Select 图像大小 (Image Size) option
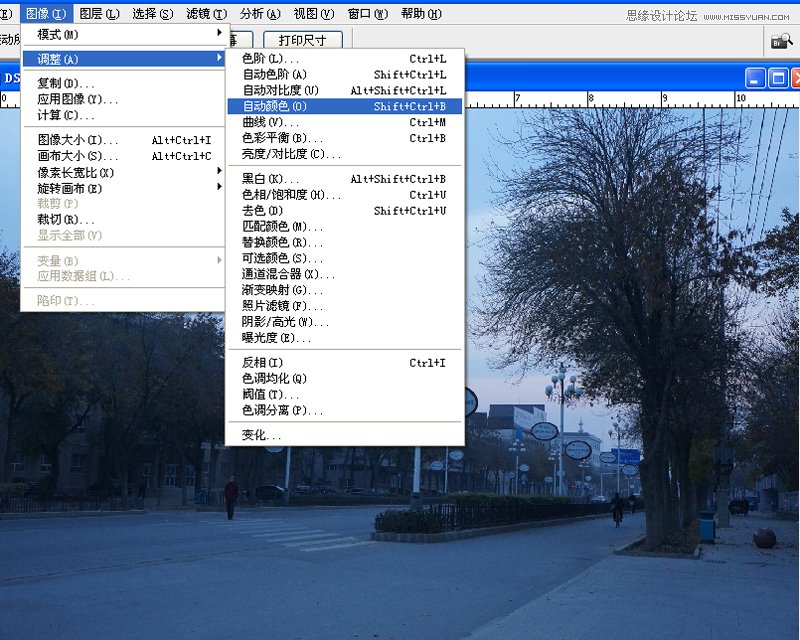Screen dimensions: 800x640 tap(123, 140)
